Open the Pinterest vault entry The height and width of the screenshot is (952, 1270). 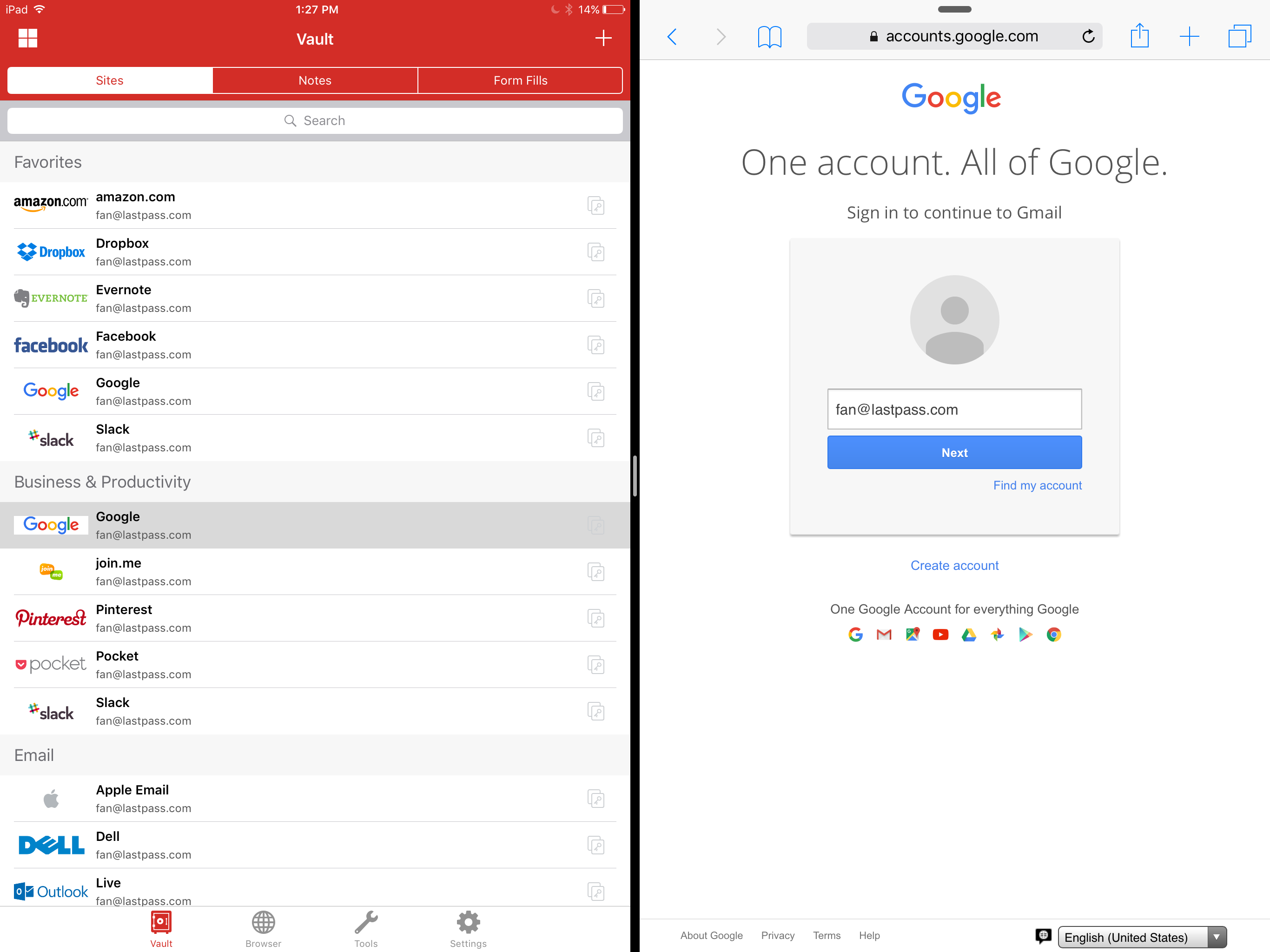click(x=315, y=618)
